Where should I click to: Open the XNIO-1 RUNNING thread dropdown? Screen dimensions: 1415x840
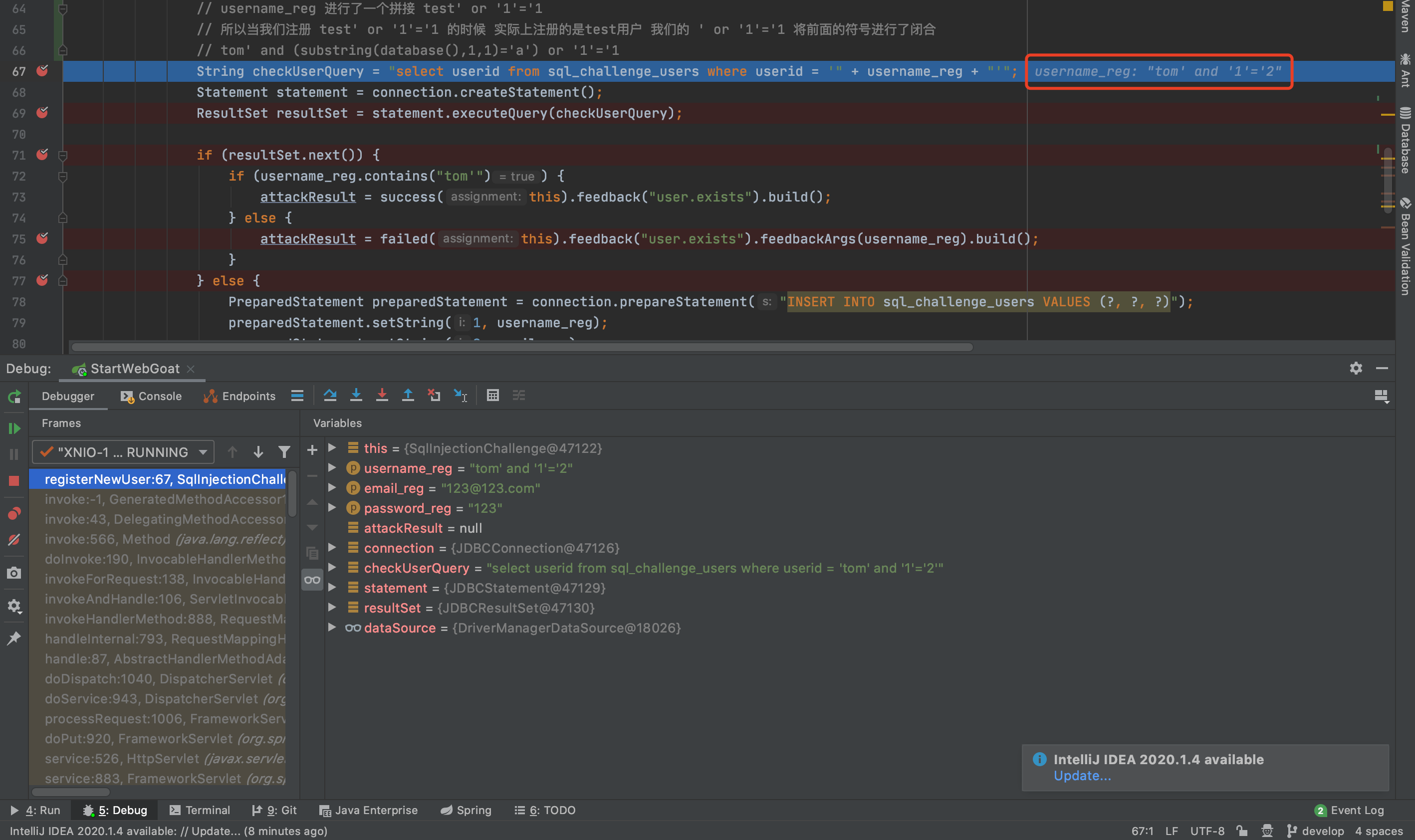123,452
